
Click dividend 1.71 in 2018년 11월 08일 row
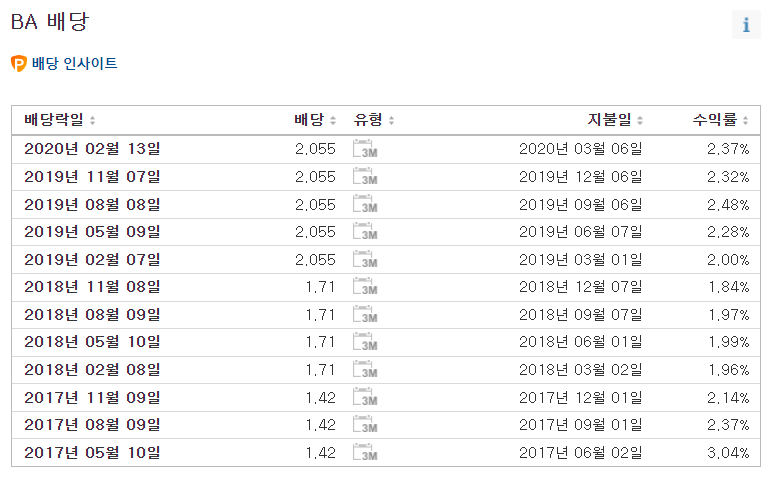tap(321, 286)
